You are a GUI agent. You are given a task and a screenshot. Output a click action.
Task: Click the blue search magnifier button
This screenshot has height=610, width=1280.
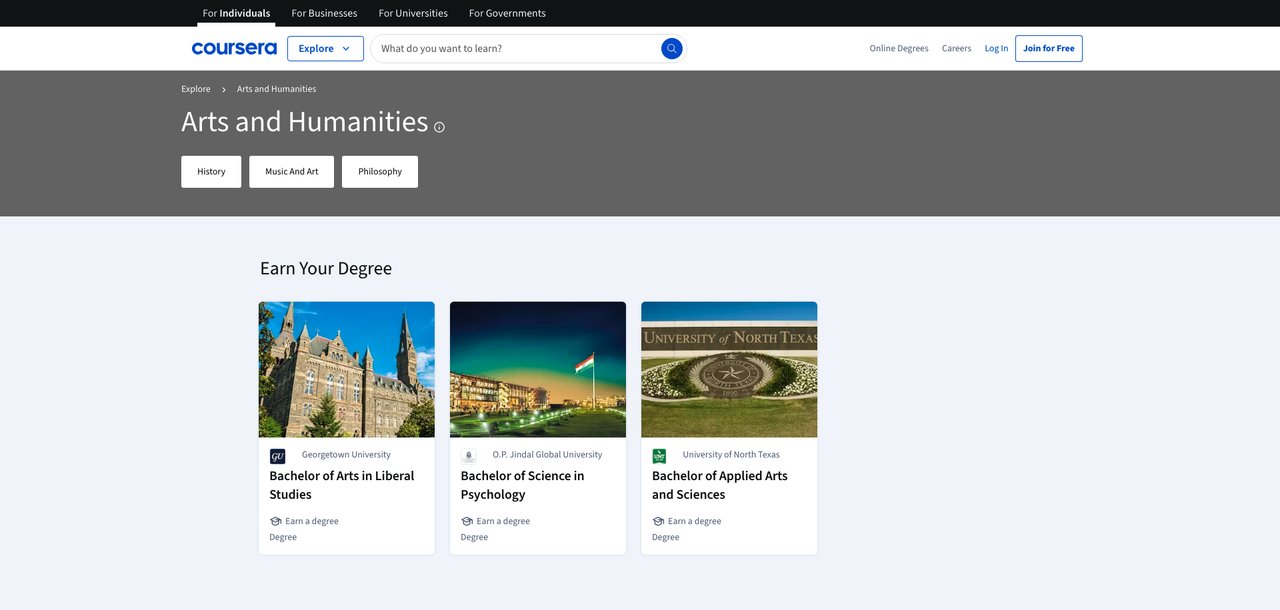672,48
